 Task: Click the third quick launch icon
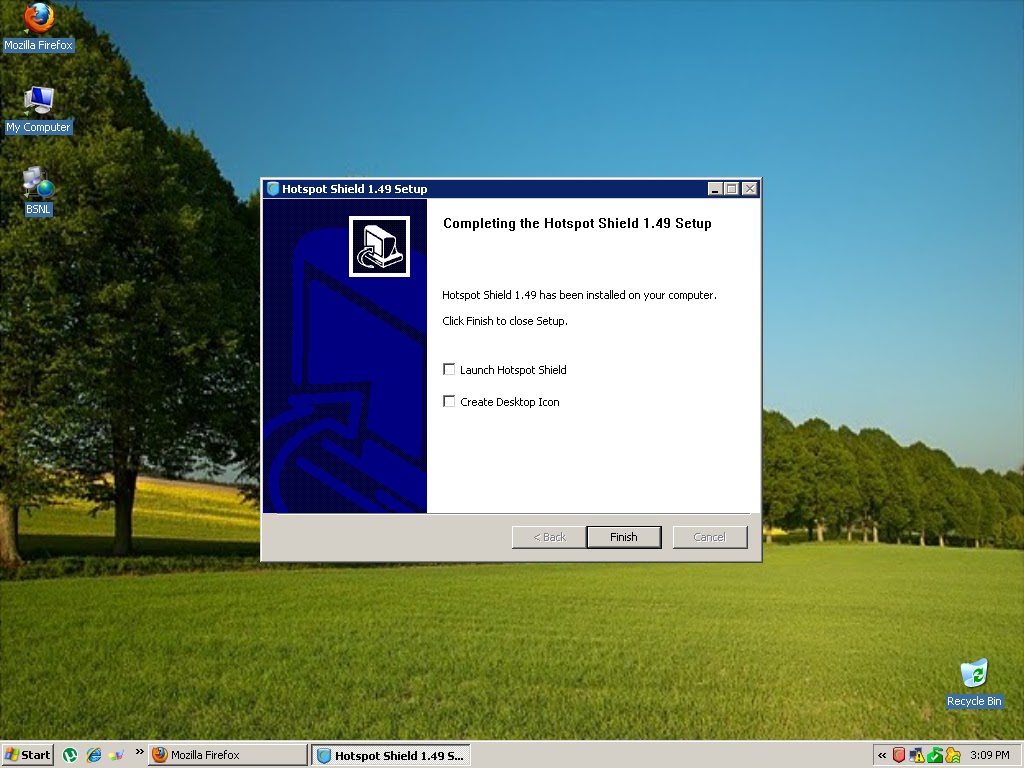coord(116,756)
